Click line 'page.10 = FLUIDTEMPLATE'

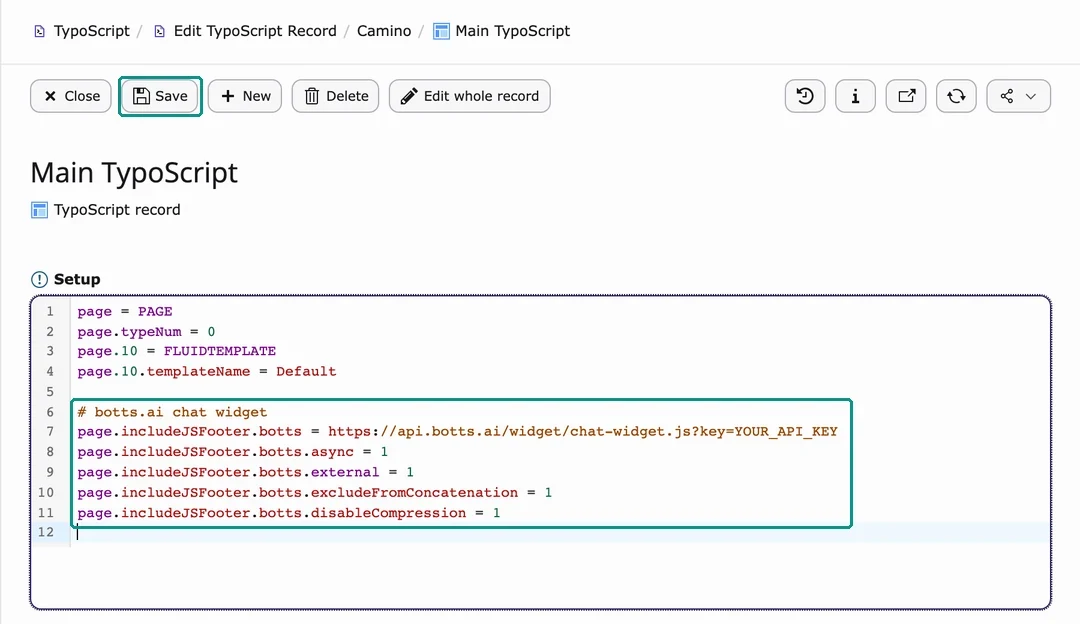tap(176, 351)
